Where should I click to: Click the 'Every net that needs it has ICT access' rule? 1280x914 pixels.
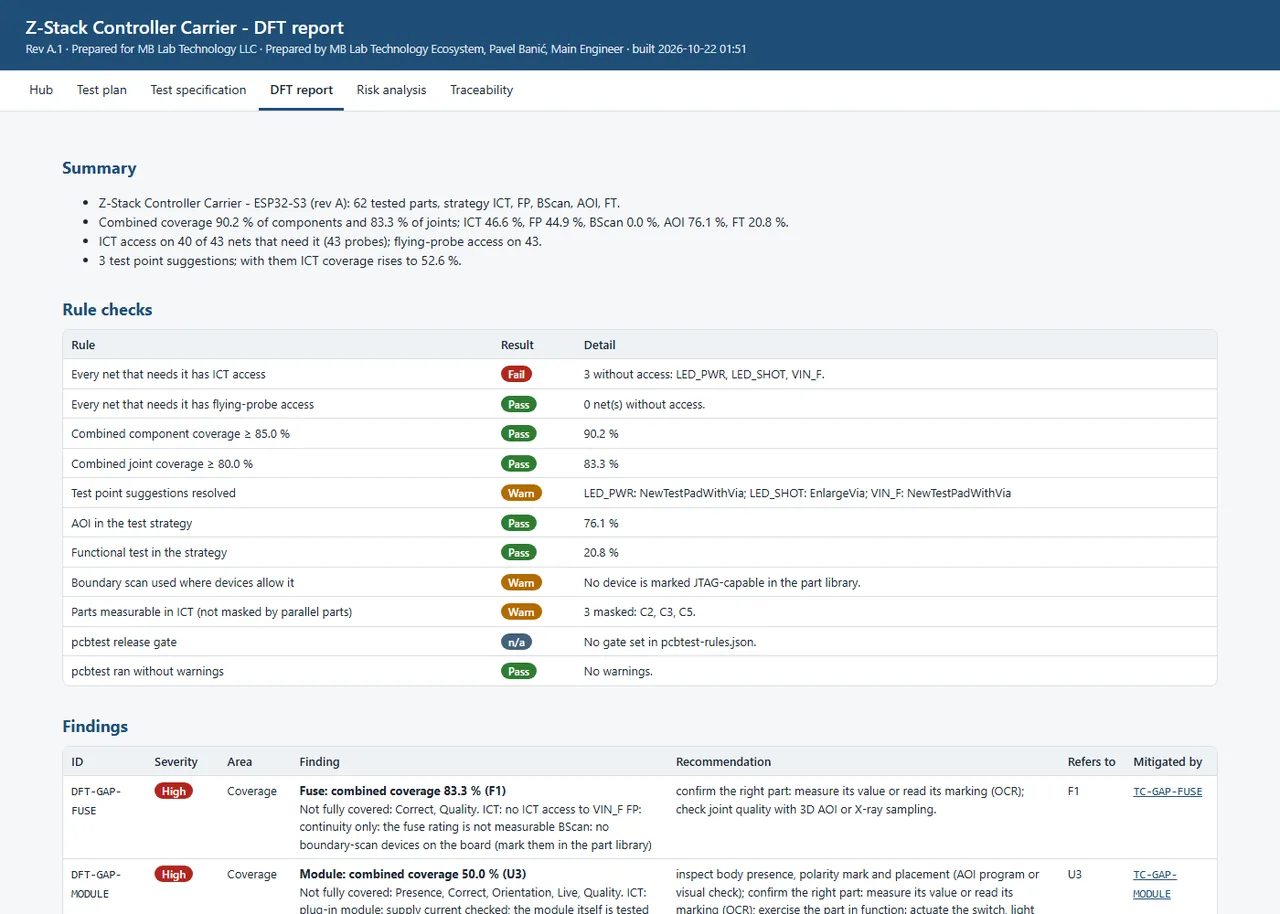point(168,374)
